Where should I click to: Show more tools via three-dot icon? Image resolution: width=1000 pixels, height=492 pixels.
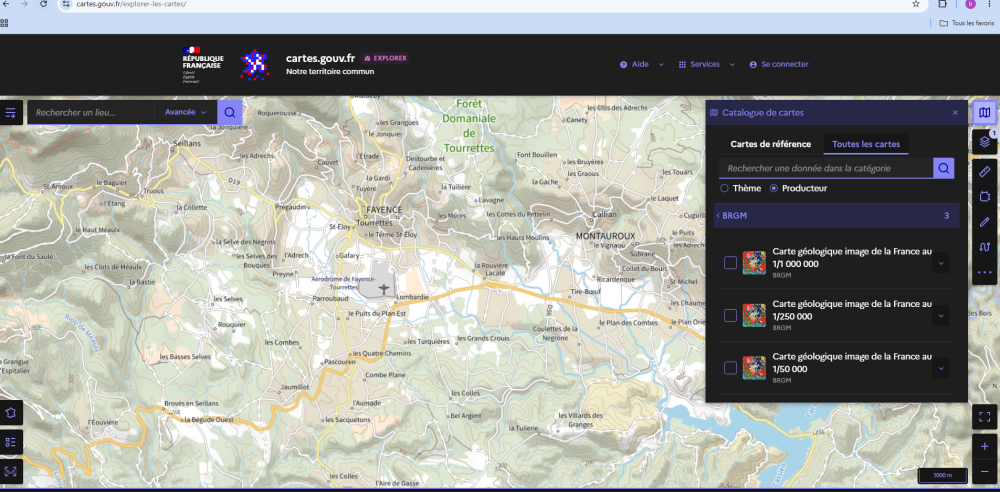coord(985,272)
